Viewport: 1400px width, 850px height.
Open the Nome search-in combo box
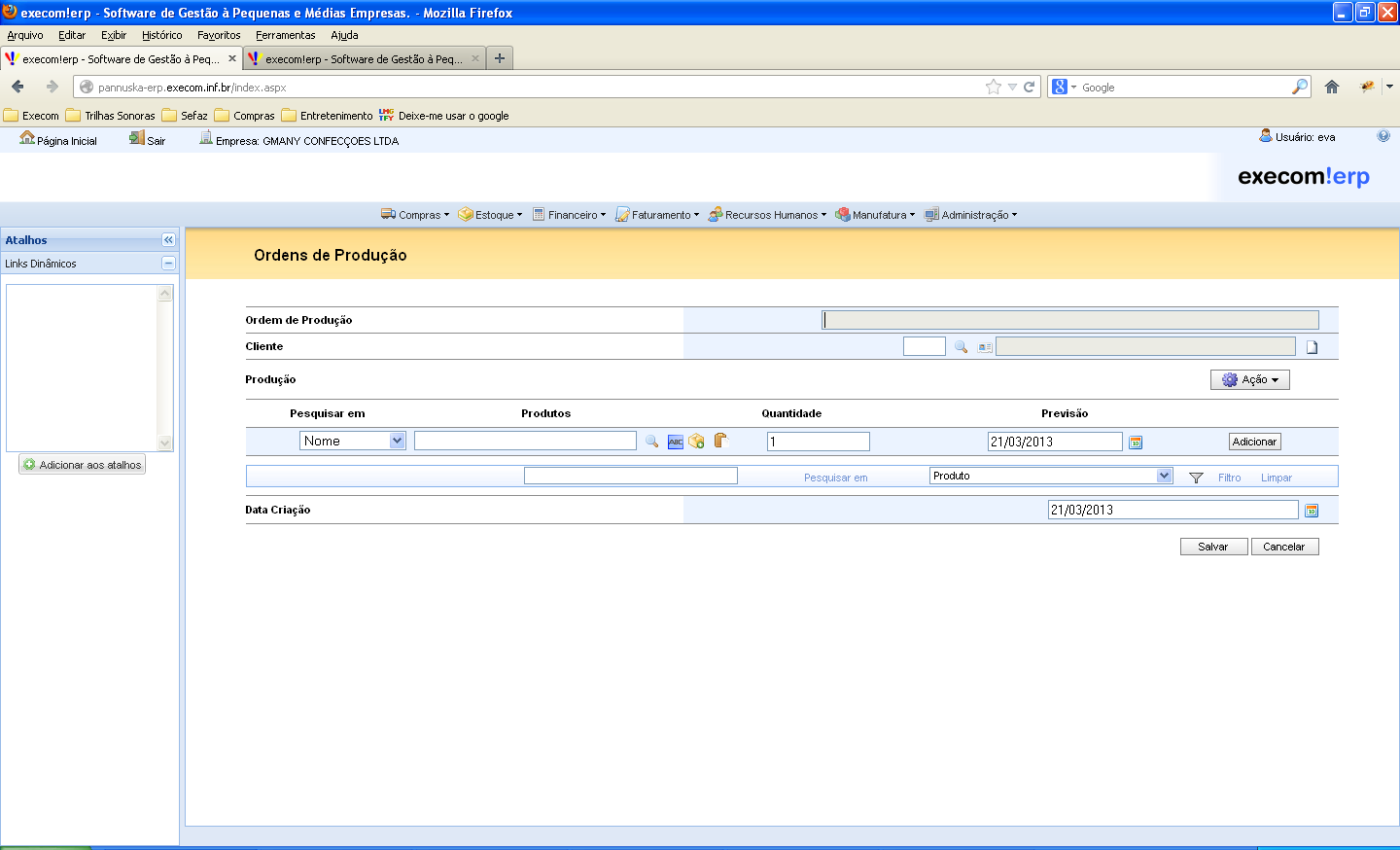click(x=353, y=441)
